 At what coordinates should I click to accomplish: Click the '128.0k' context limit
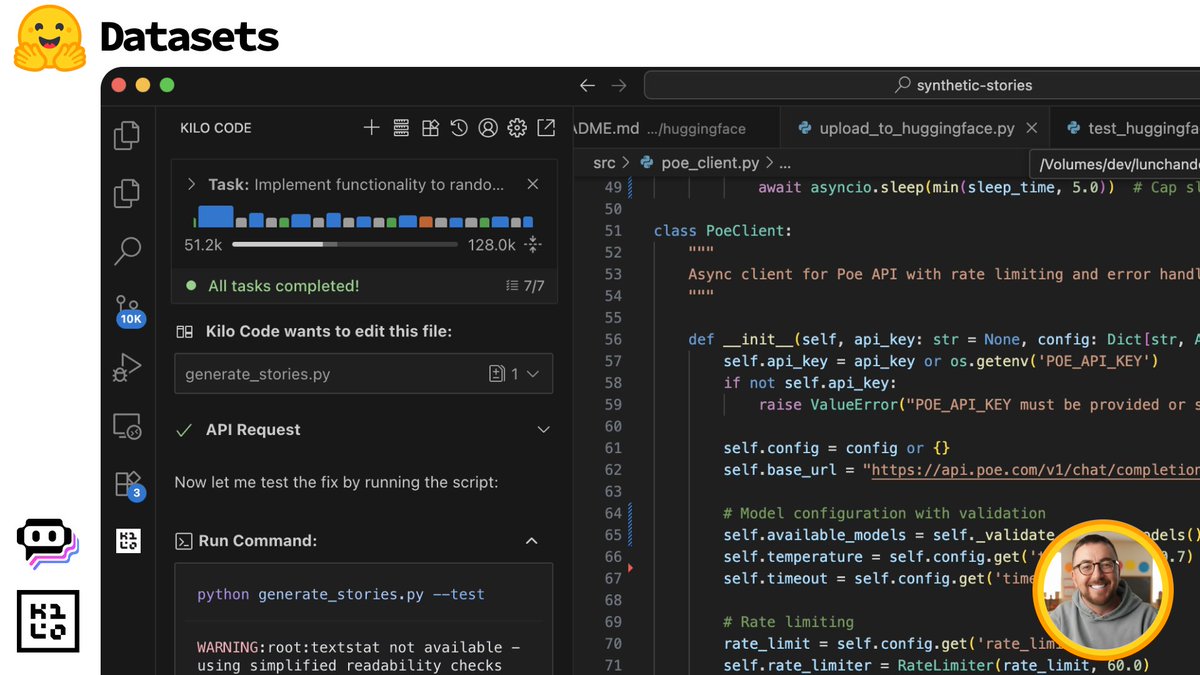[x=491, y=244]
